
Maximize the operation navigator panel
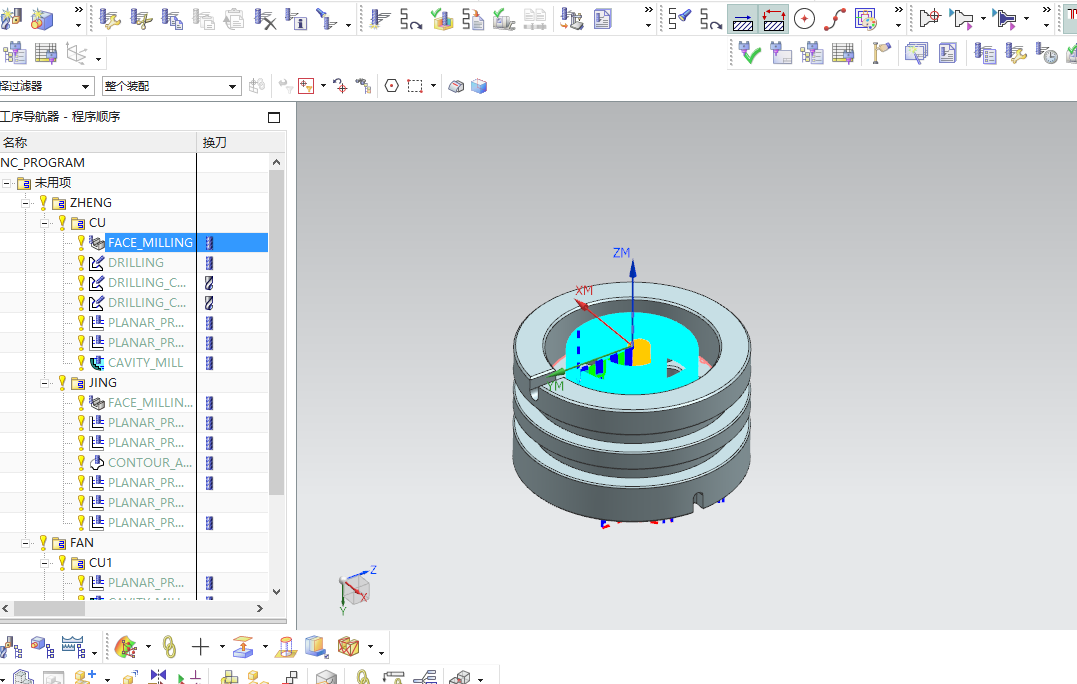tap(274, 117)
